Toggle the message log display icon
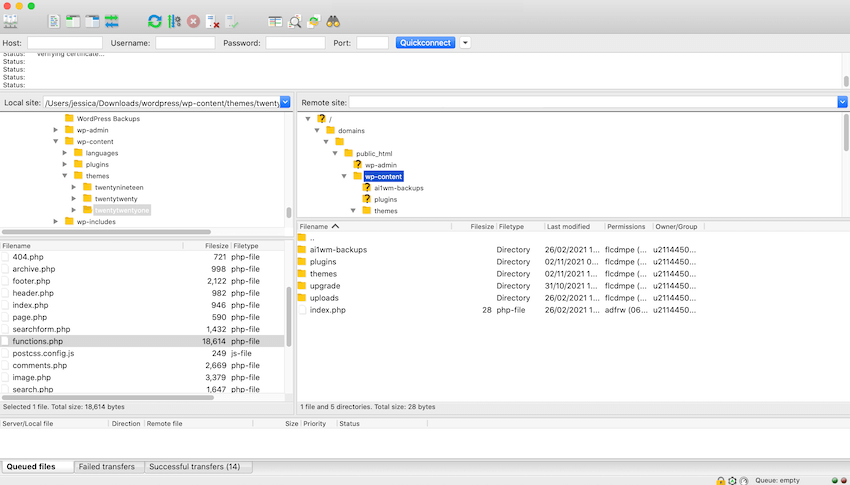 54,21
